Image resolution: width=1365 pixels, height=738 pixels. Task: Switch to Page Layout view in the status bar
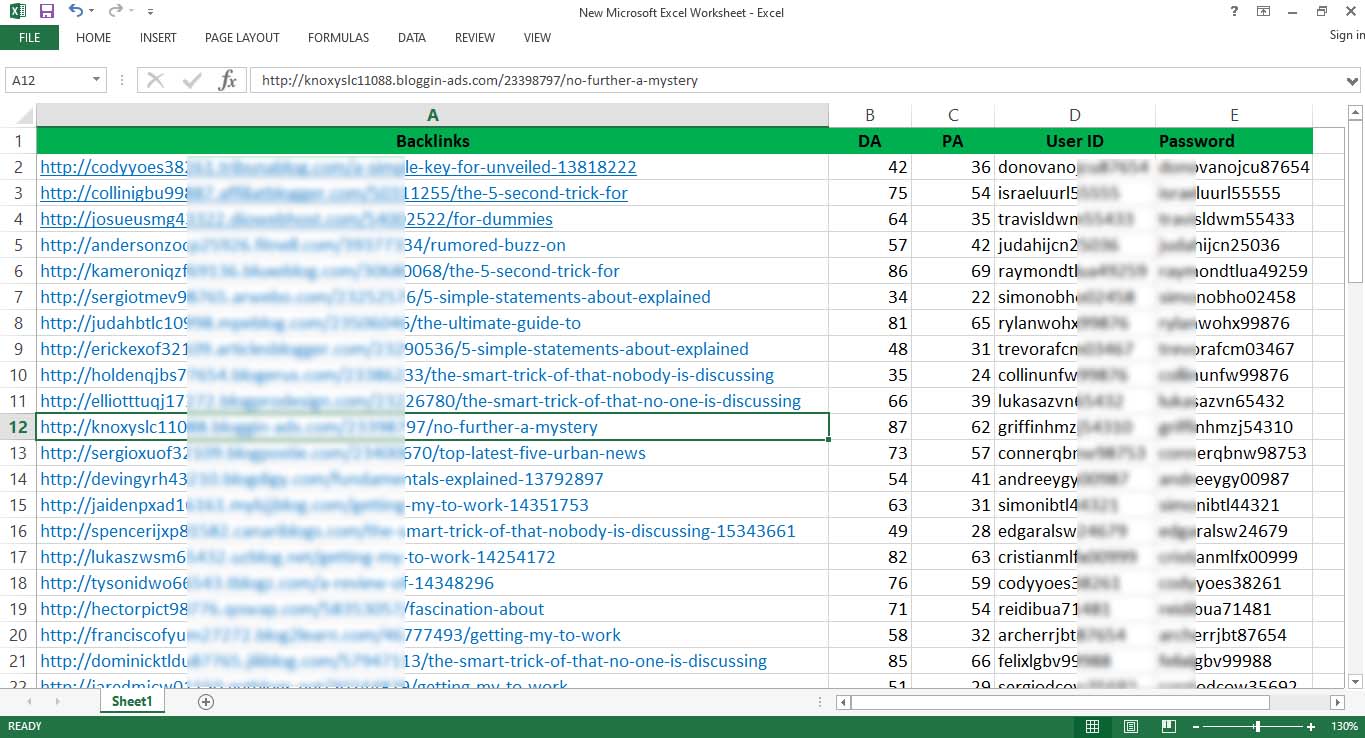[1130, 726]
